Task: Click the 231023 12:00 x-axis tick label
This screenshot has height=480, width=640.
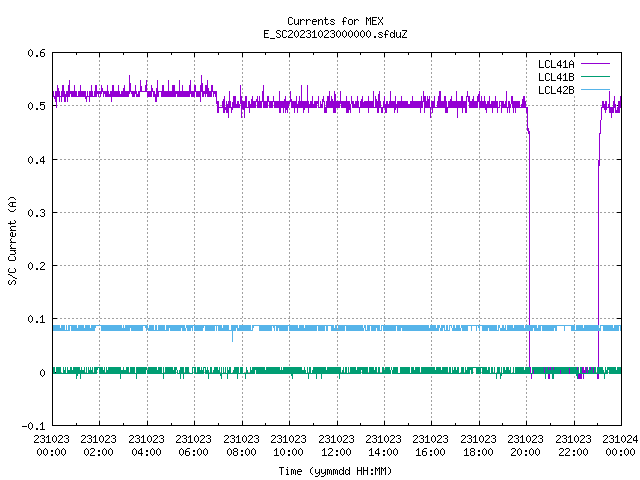Action: click(336, 446)
